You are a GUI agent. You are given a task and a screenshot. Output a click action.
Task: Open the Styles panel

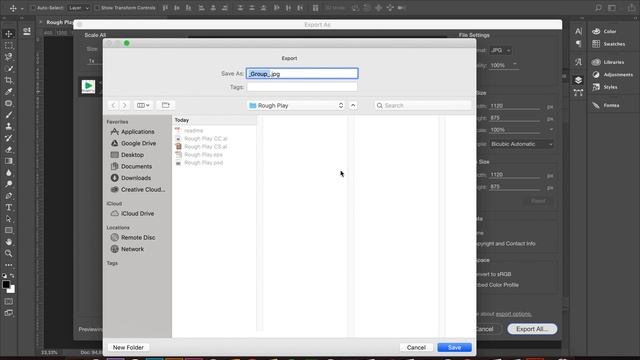pyautogui.click(x=604, y=87)
